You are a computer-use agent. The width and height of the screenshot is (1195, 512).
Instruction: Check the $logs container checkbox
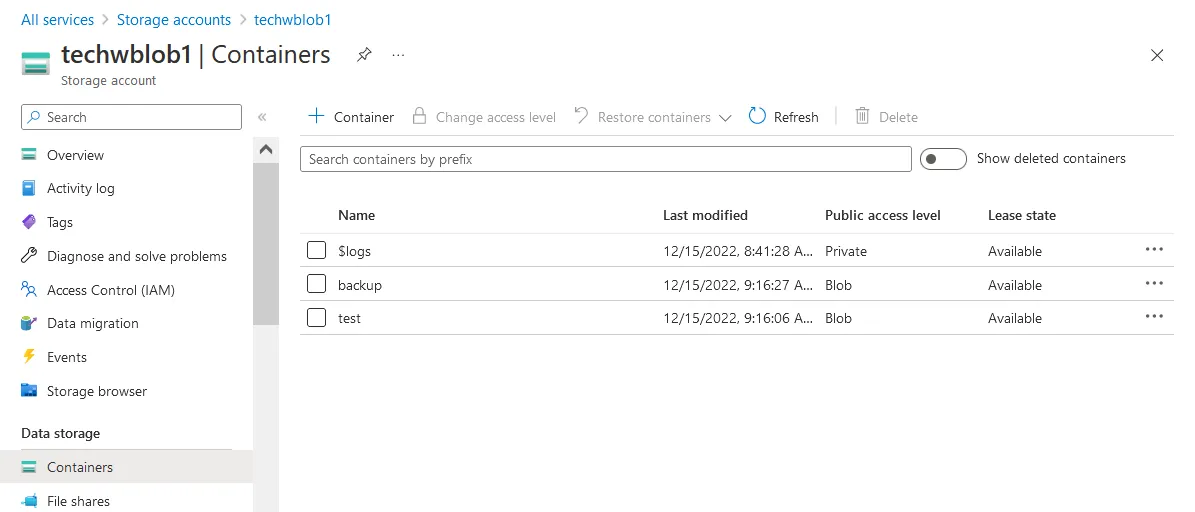point(316,251)
